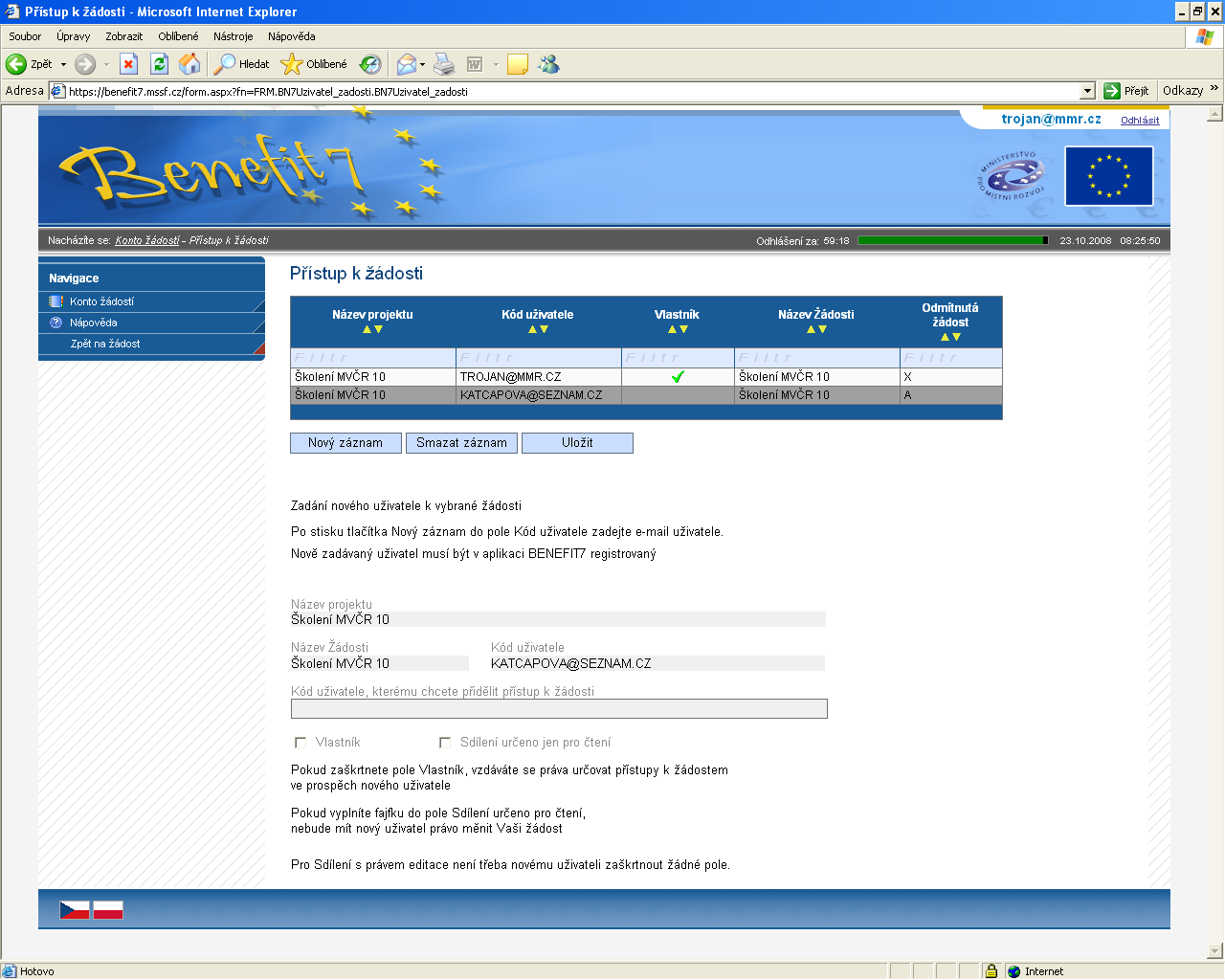
Task: Click the Kód uživatele filter field
Action: [x=539, y=357]
